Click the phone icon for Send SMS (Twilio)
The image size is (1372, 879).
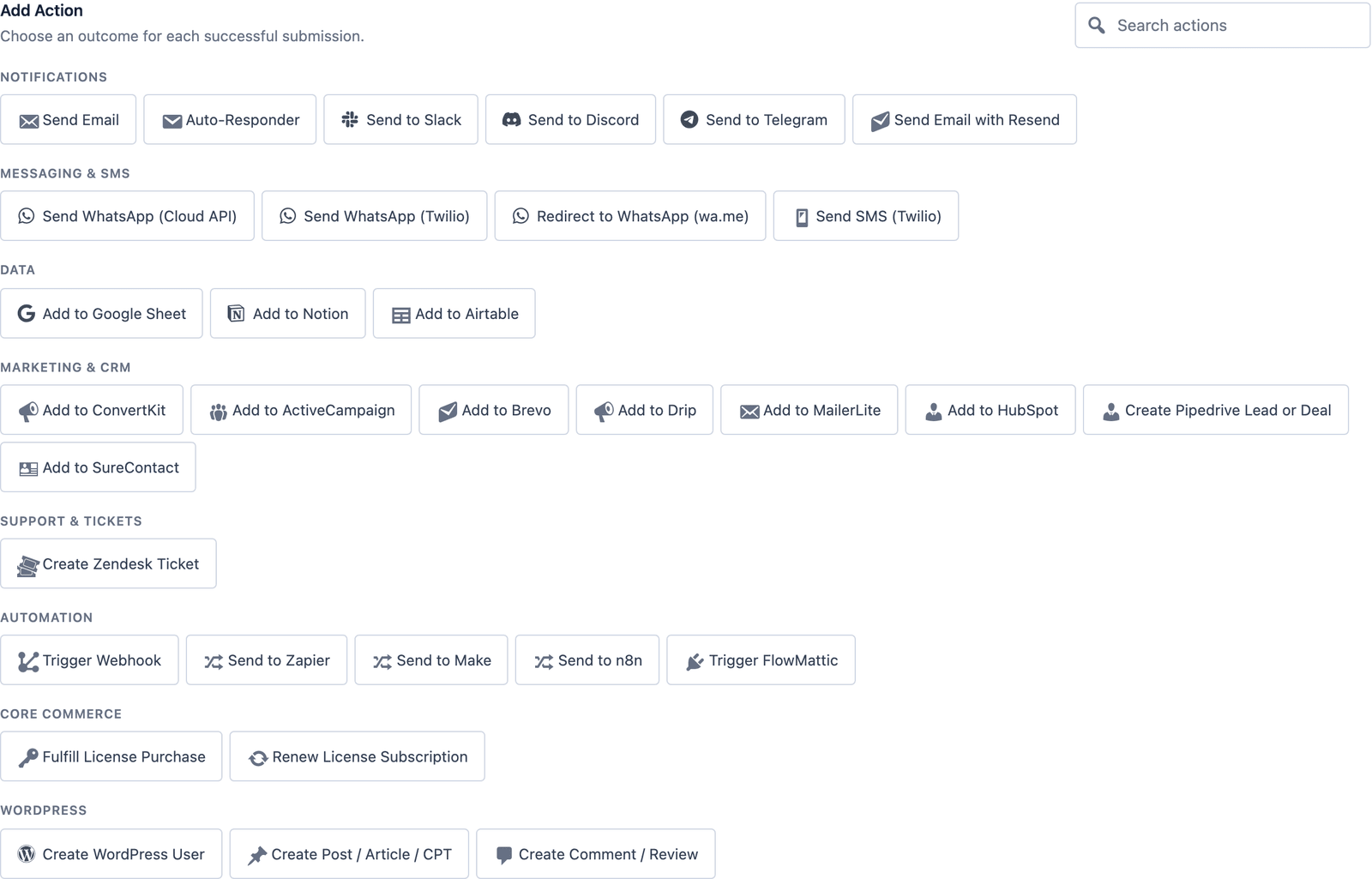coord(802,217)
